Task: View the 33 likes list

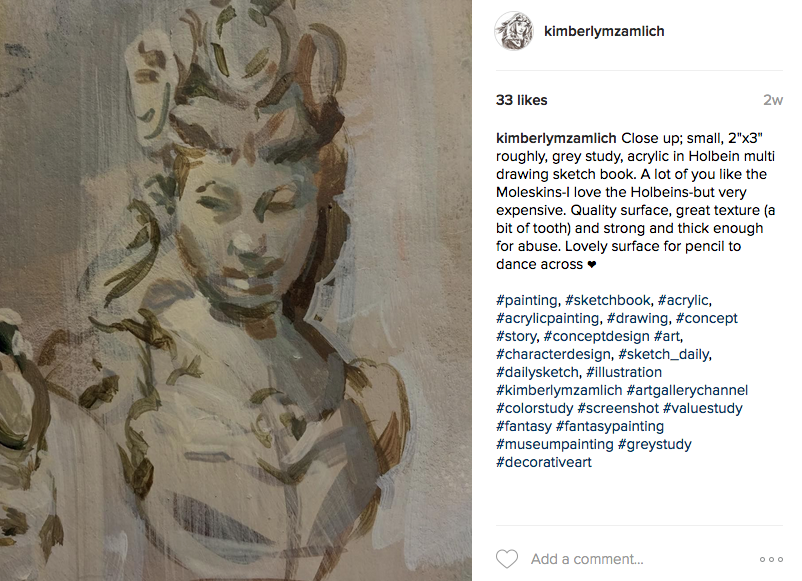Action: coord(521,100)
